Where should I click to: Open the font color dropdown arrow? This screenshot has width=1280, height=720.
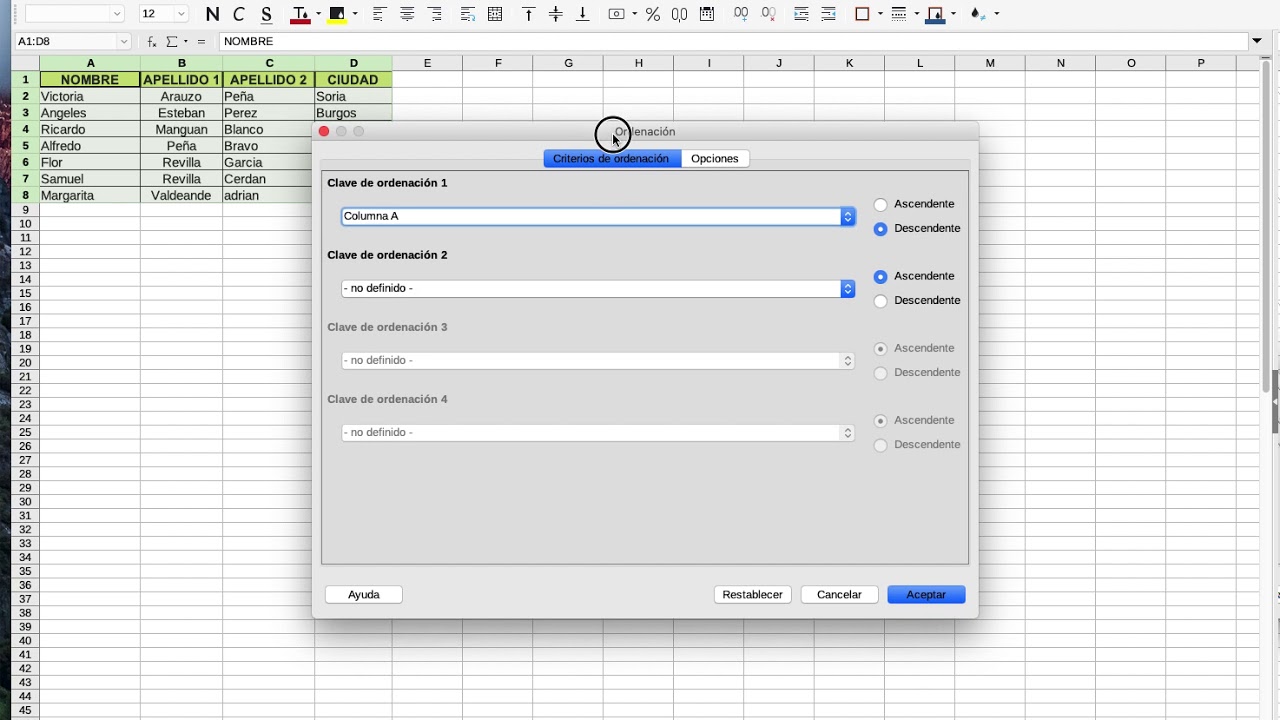click(x=318, y=14)
